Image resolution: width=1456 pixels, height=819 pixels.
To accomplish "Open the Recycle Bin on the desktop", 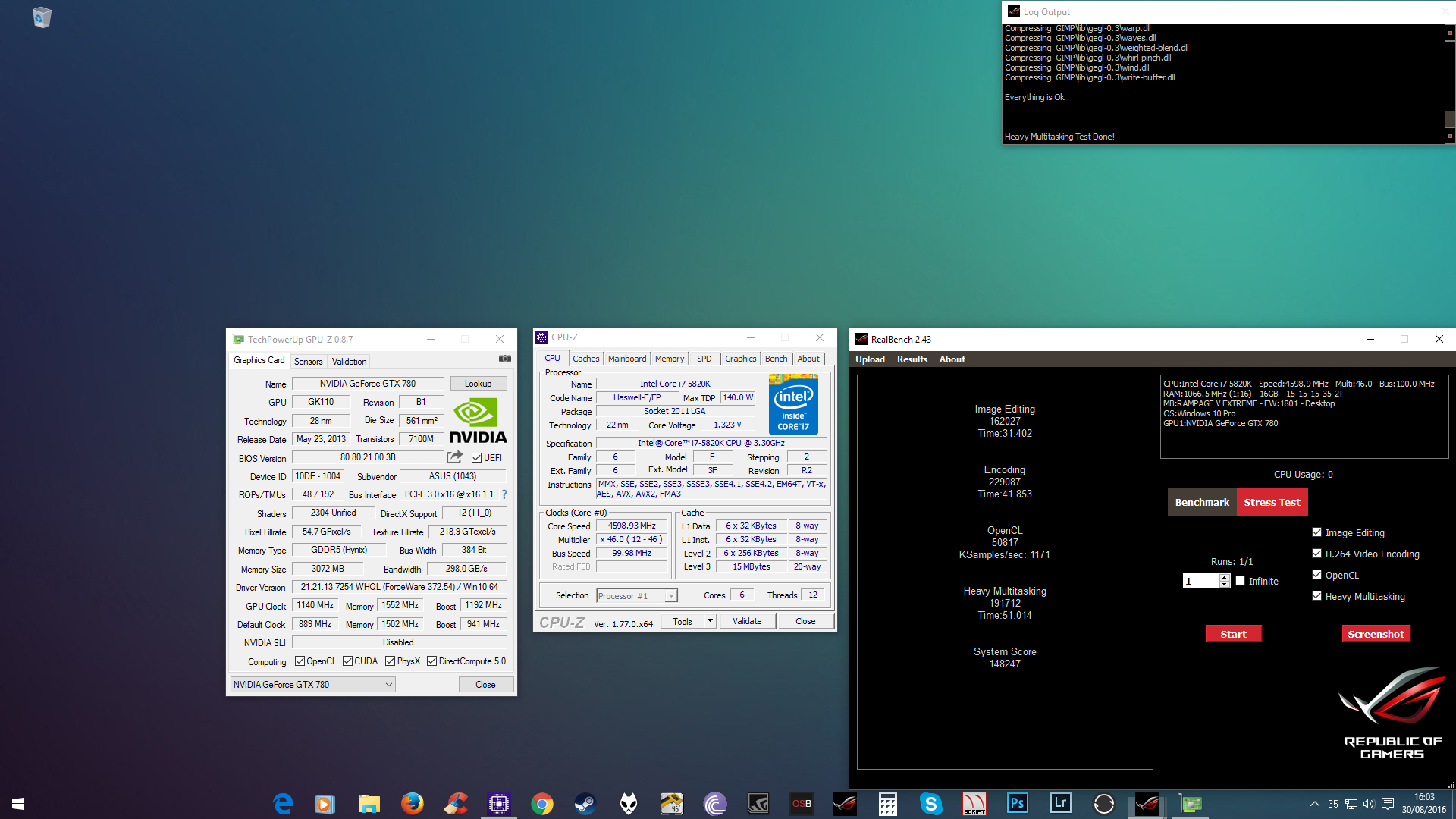I will (x=42, y=17).
